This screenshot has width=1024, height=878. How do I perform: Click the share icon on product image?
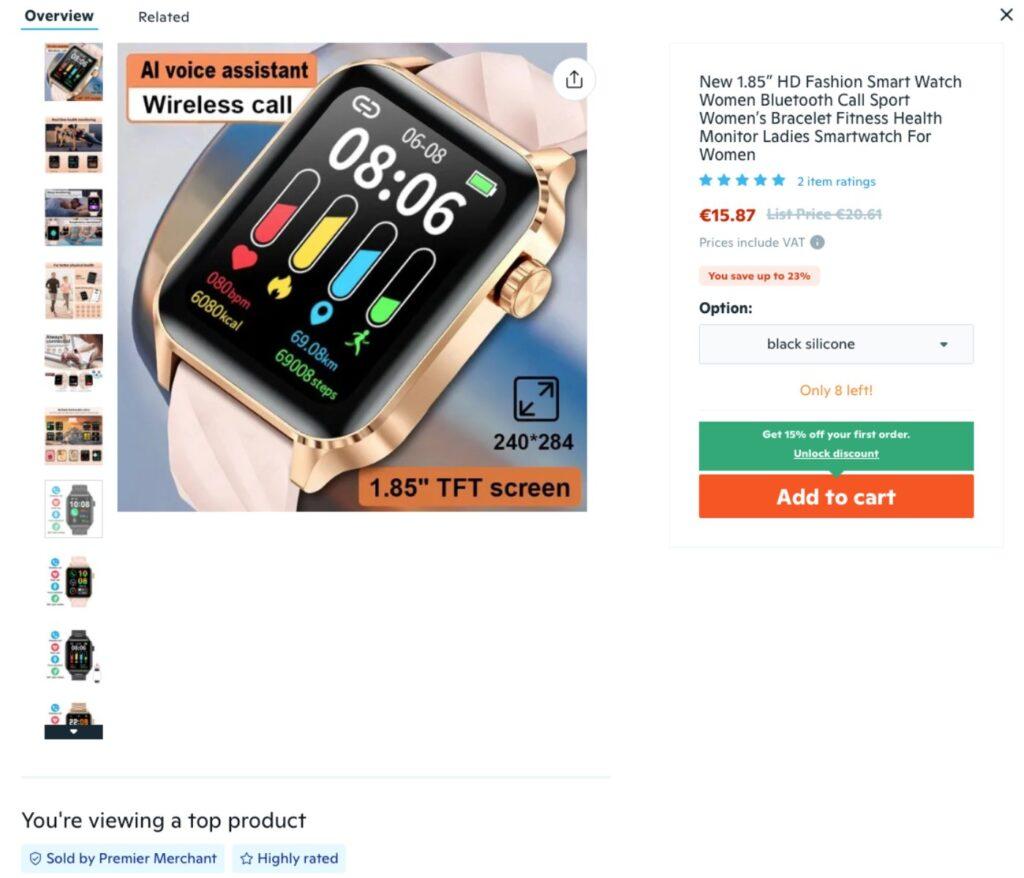574,80
